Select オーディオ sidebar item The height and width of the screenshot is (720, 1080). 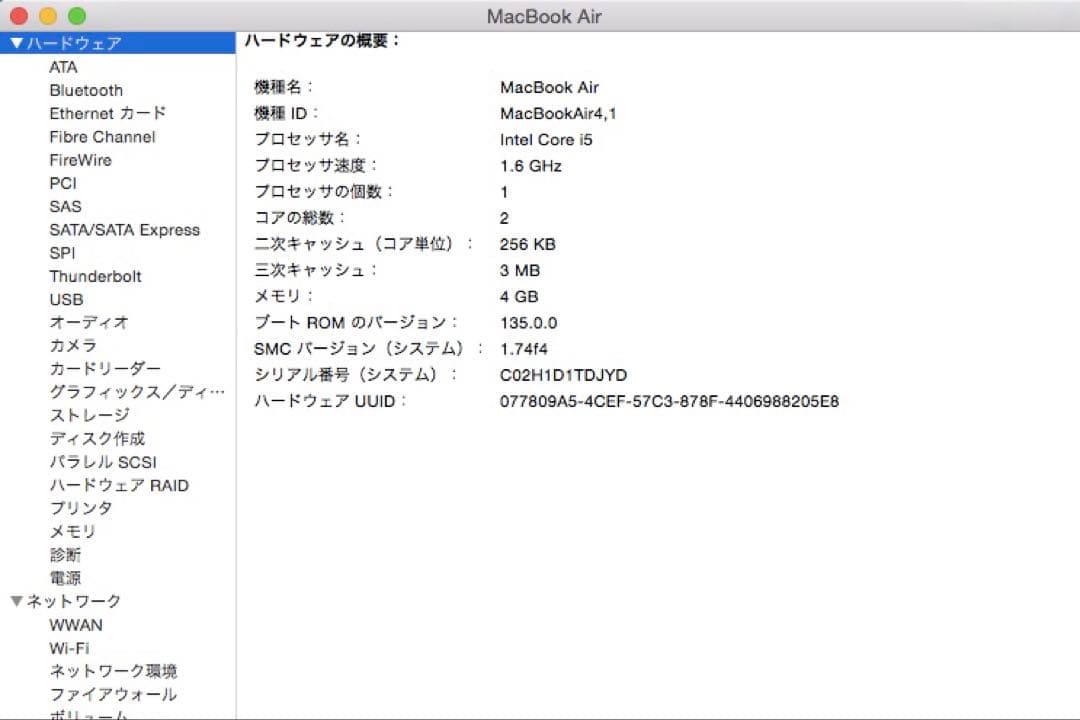89,322
